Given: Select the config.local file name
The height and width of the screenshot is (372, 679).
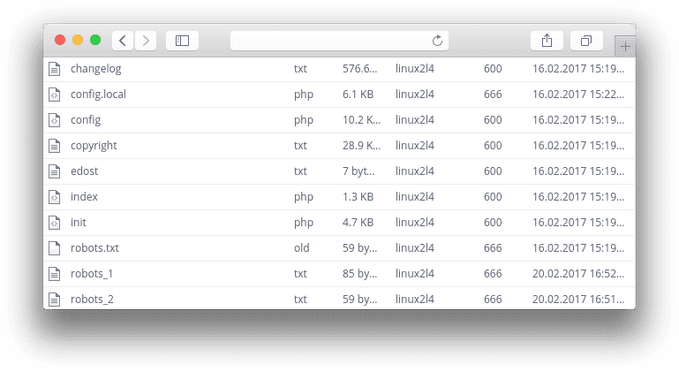Looking at the screenshot, I should click(x=98, y=94).
